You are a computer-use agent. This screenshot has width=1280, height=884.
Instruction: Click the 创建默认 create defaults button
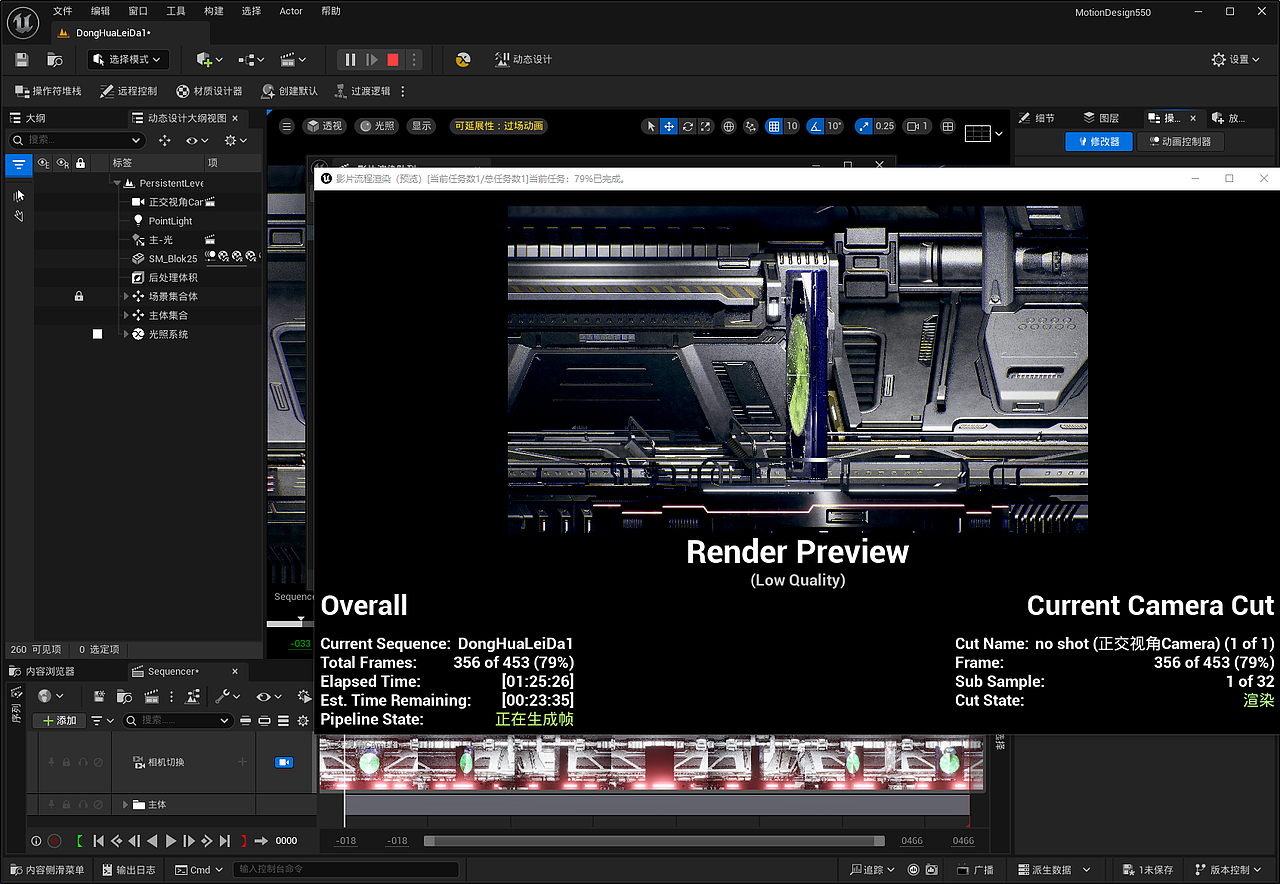(290, 91)
